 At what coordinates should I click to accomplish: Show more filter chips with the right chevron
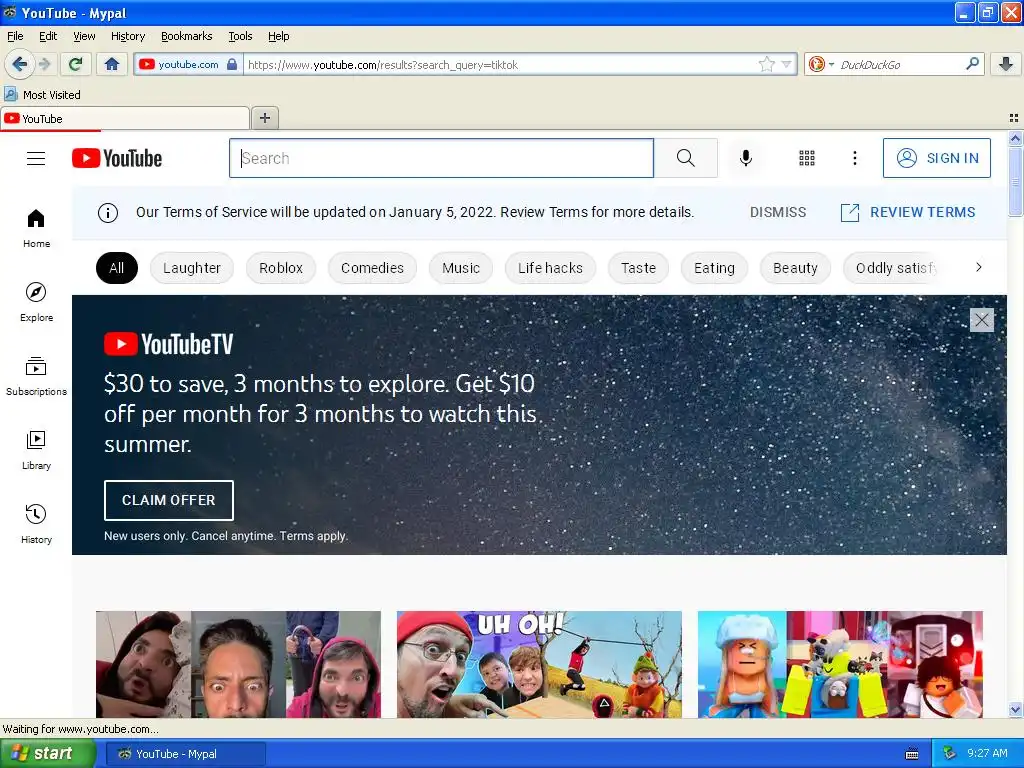coord(978,267)
